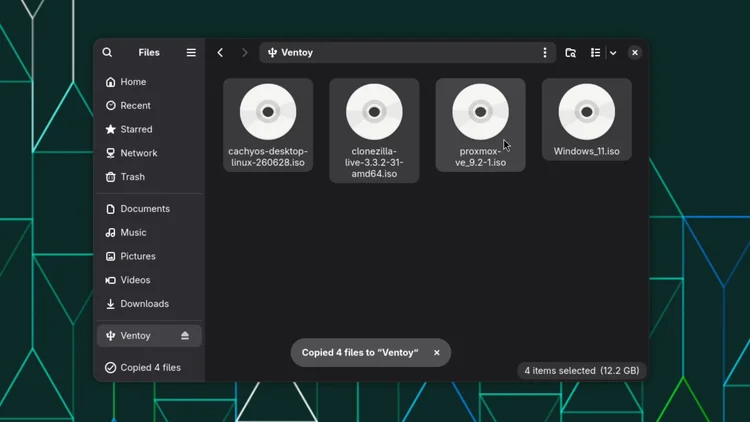The image size is (750, 422).
Task: Click the Documents page icon in sidebar
Action: pyautogui.click(x=110, y=209)
